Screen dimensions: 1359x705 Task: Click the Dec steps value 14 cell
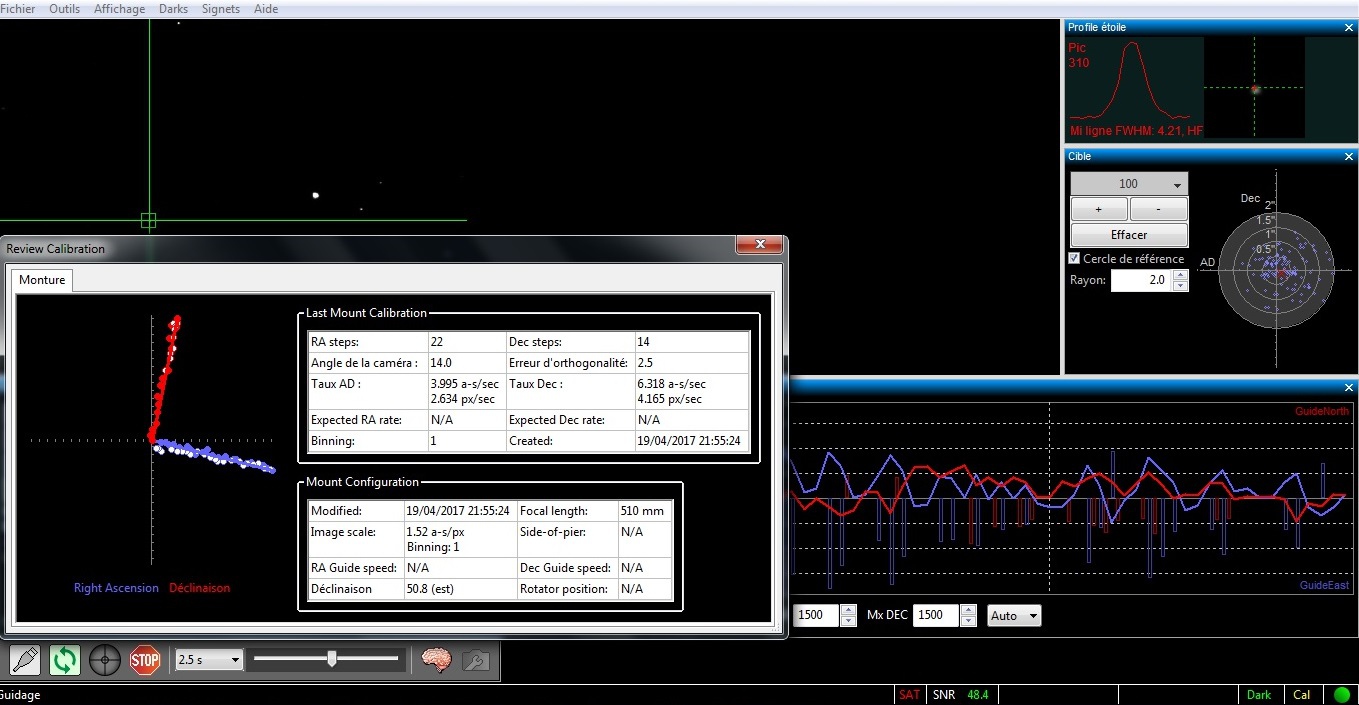pos(692,342)
